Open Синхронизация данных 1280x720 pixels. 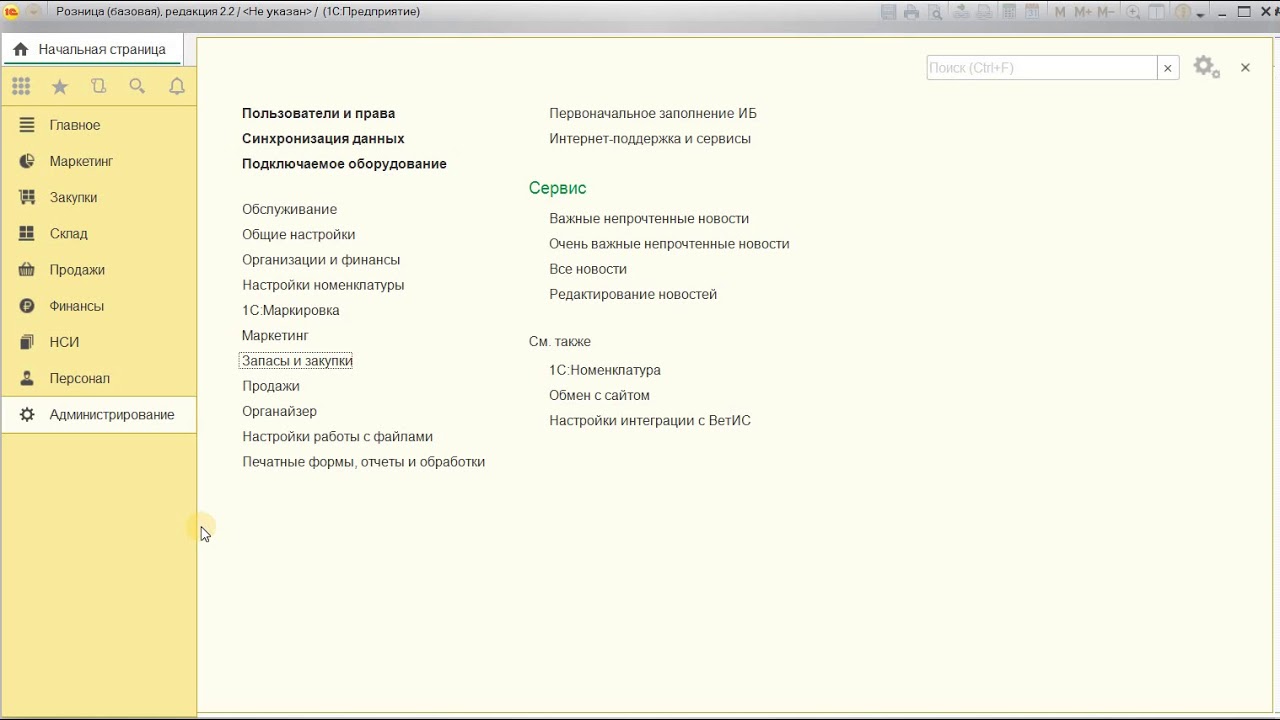[323, 138]
